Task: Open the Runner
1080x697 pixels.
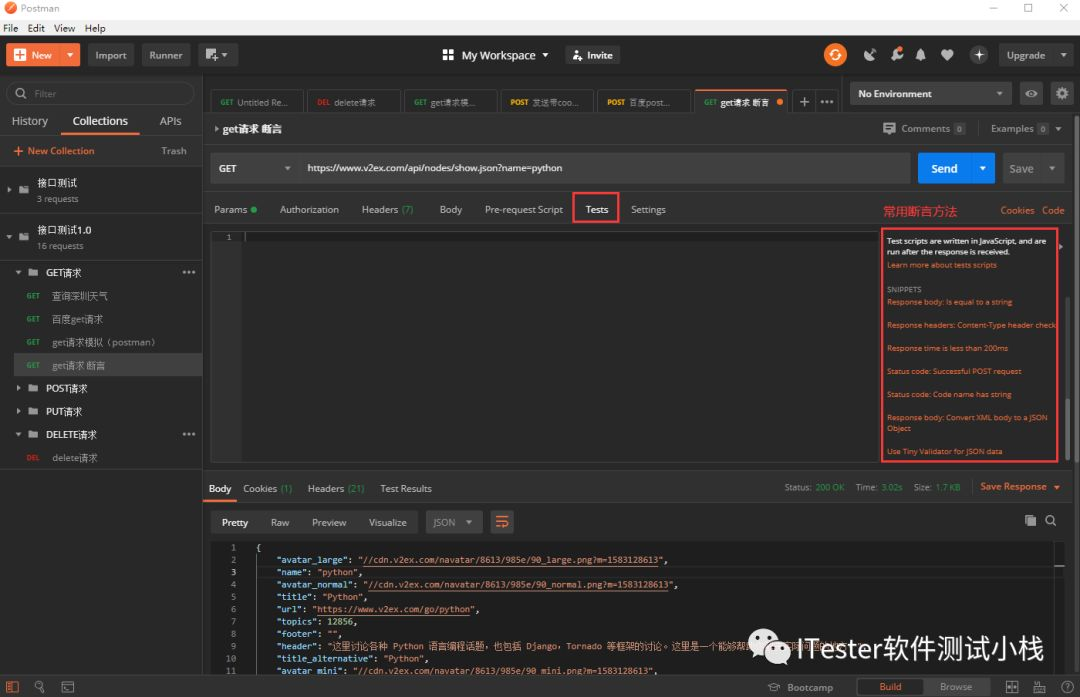Action: [166, 55]
